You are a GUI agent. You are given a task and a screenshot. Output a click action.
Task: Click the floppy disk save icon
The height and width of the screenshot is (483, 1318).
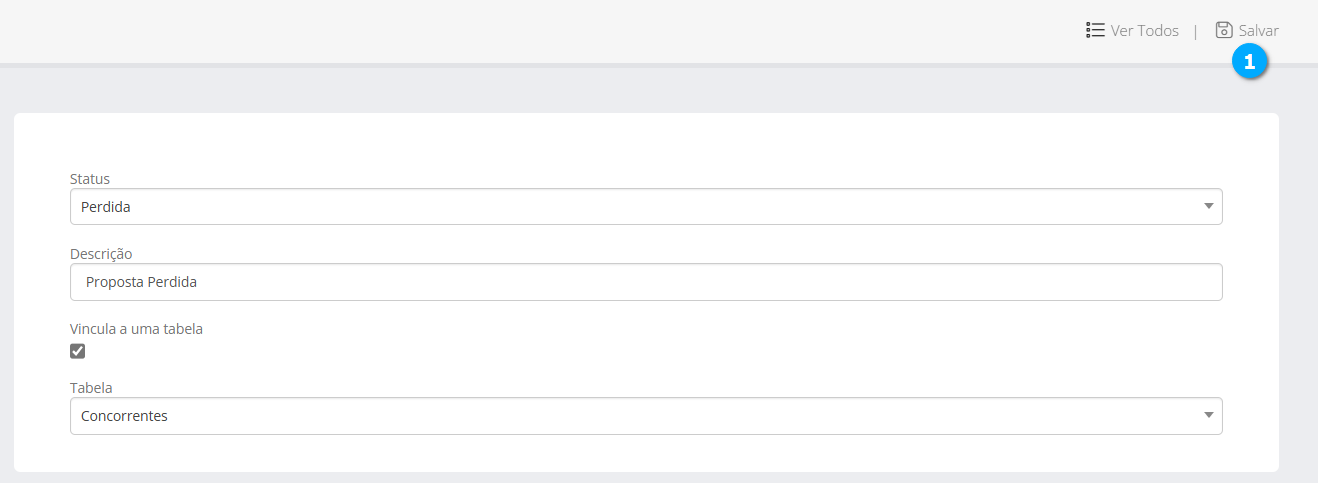pos(1223,30)
